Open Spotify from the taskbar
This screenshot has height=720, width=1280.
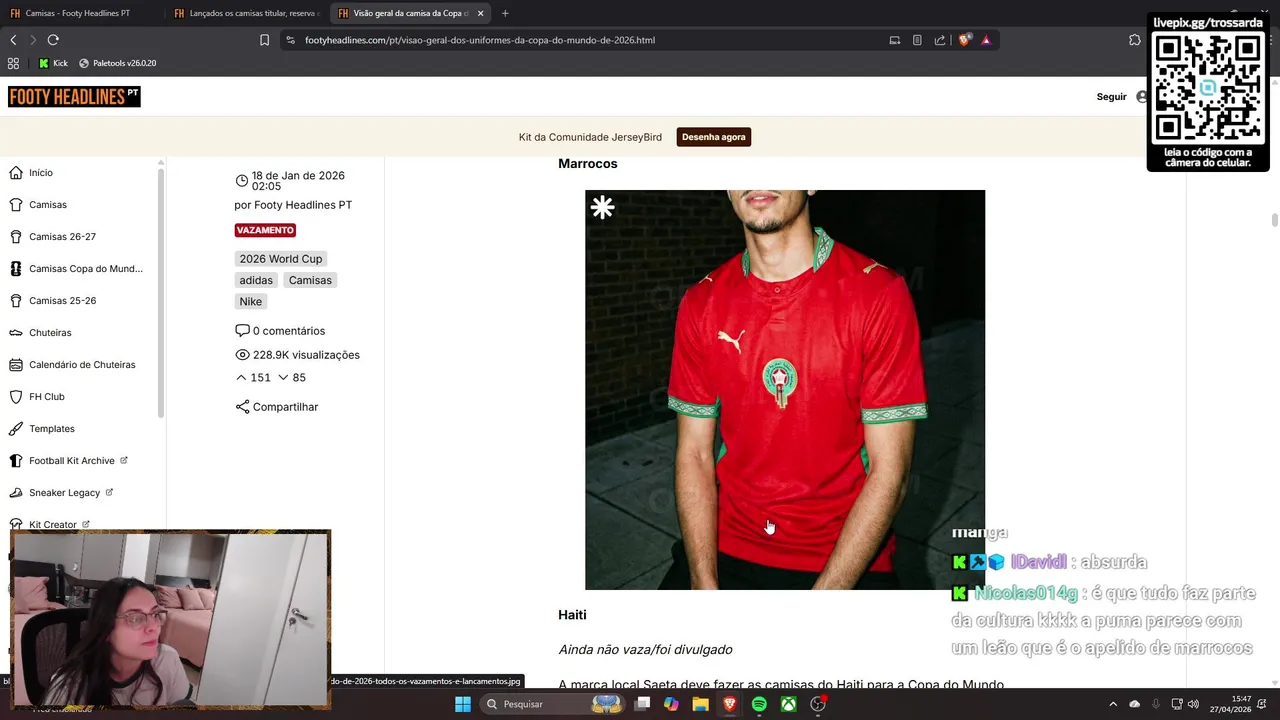[759, 704]
